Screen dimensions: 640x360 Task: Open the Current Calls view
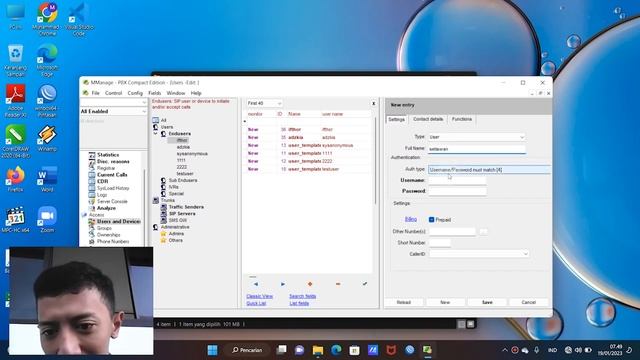112,175
